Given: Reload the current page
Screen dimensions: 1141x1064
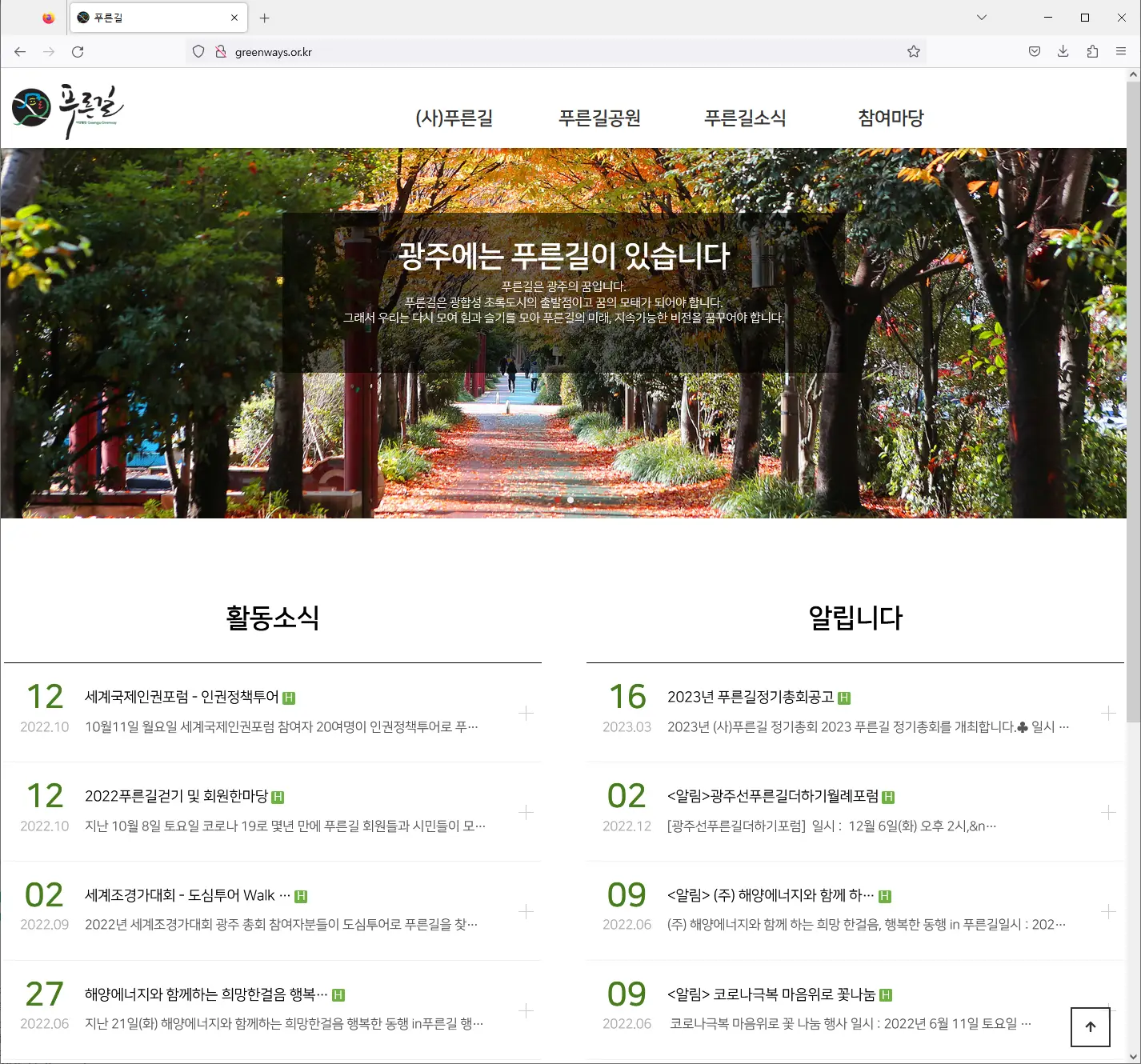Looking at the screenshot, I should point(78,51).
